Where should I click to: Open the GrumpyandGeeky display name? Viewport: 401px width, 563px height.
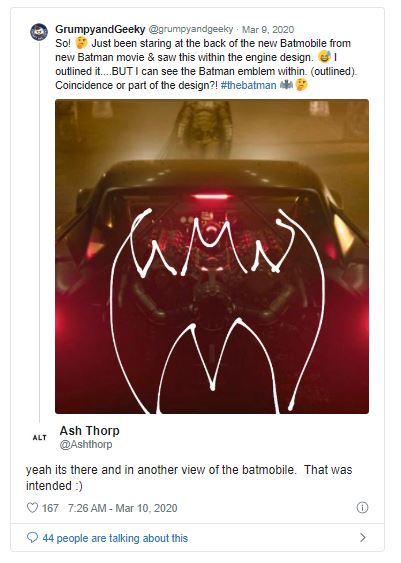click(100, 29)
